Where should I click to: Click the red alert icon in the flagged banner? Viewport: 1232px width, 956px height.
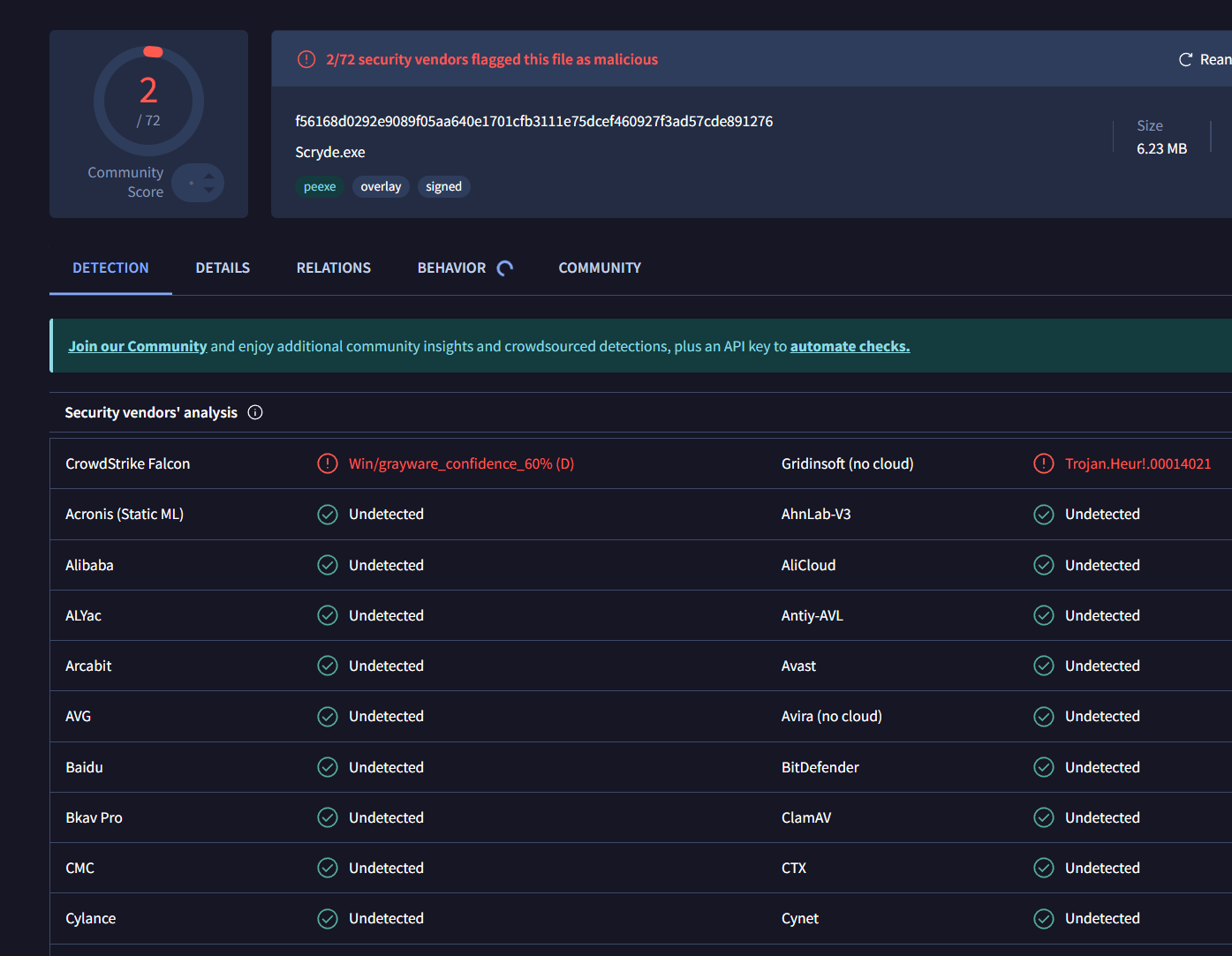coord(306,59)
